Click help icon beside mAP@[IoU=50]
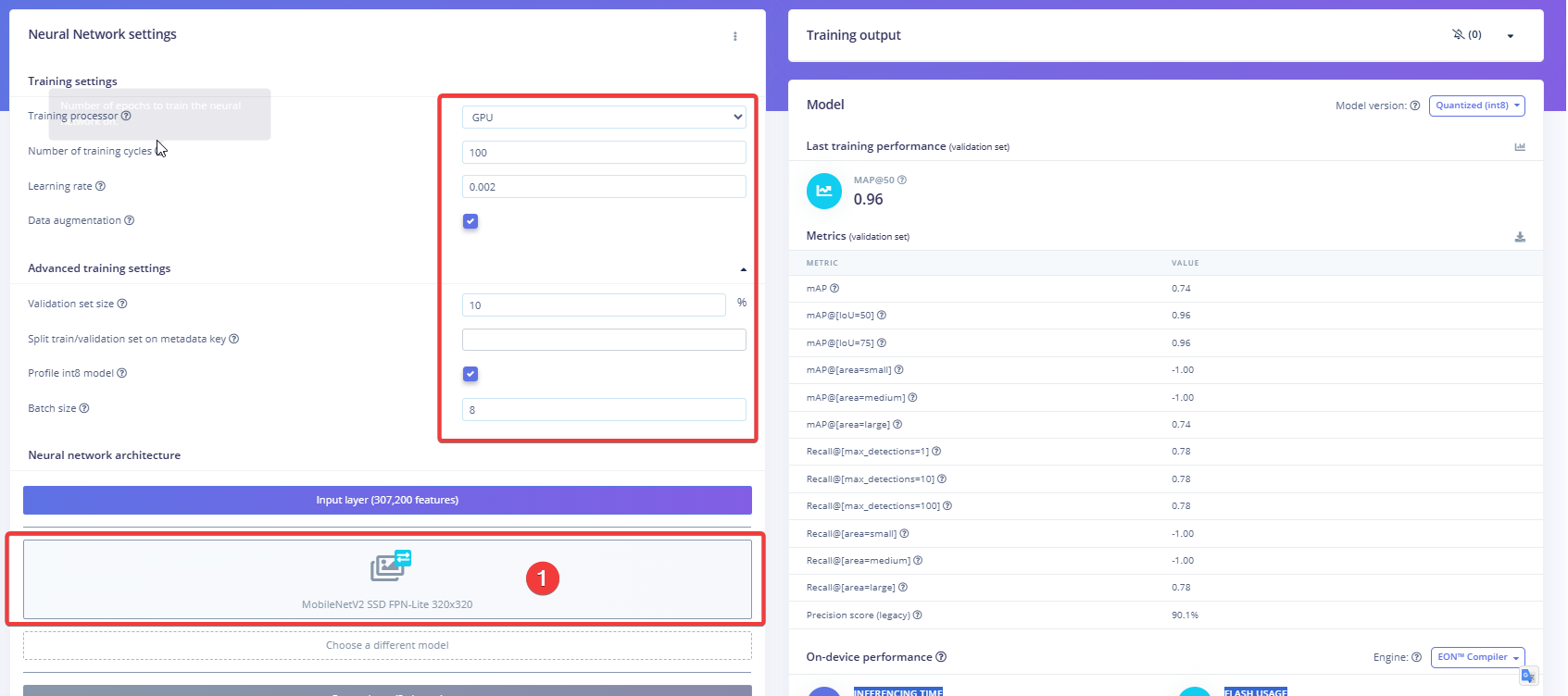The width and height of the screenshot is (1568, 696). coord(882,316)
